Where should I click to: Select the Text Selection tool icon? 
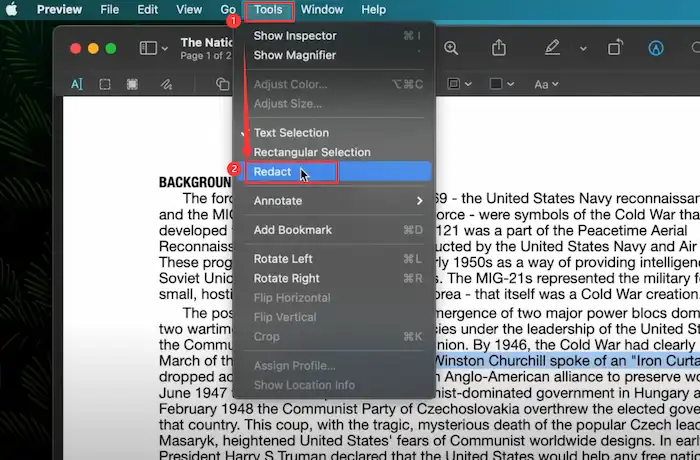tap(76, 84)
